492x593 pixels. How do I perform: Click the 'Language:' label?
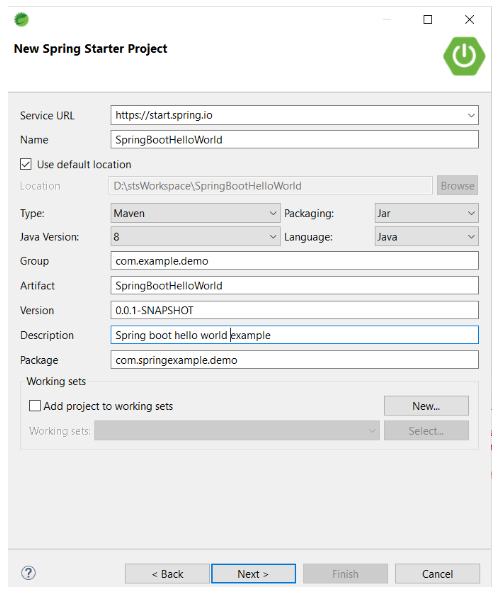308,237
